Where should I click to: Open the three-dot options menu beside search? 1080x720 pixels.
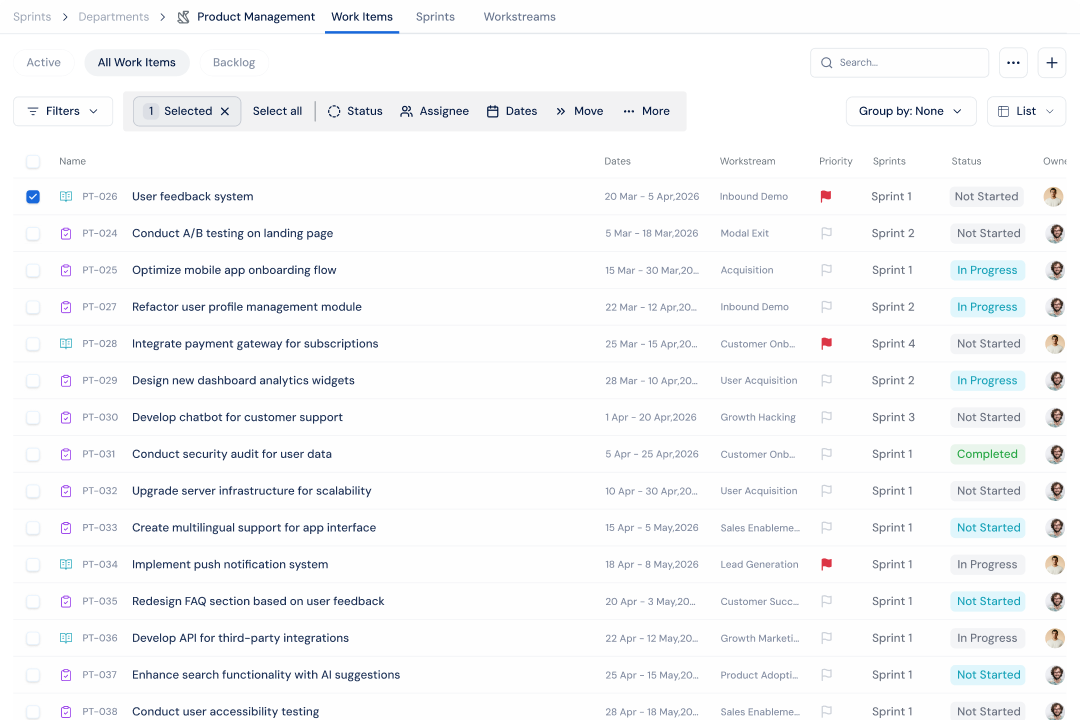click(1012, 63)
